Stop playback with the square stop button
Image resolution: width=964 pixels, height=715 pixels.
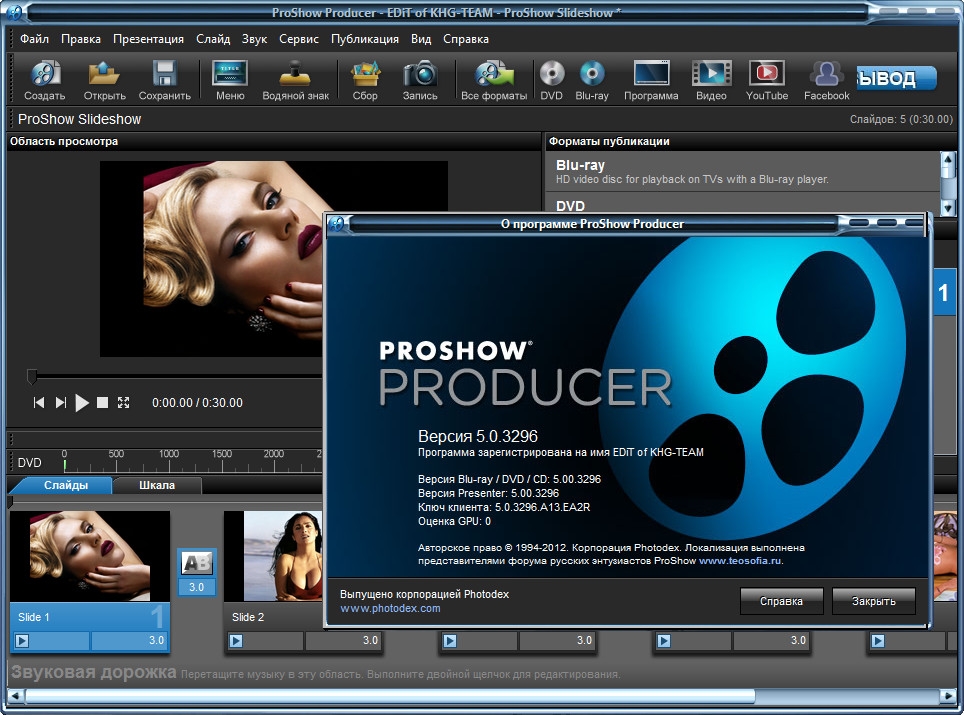[102, 403]
